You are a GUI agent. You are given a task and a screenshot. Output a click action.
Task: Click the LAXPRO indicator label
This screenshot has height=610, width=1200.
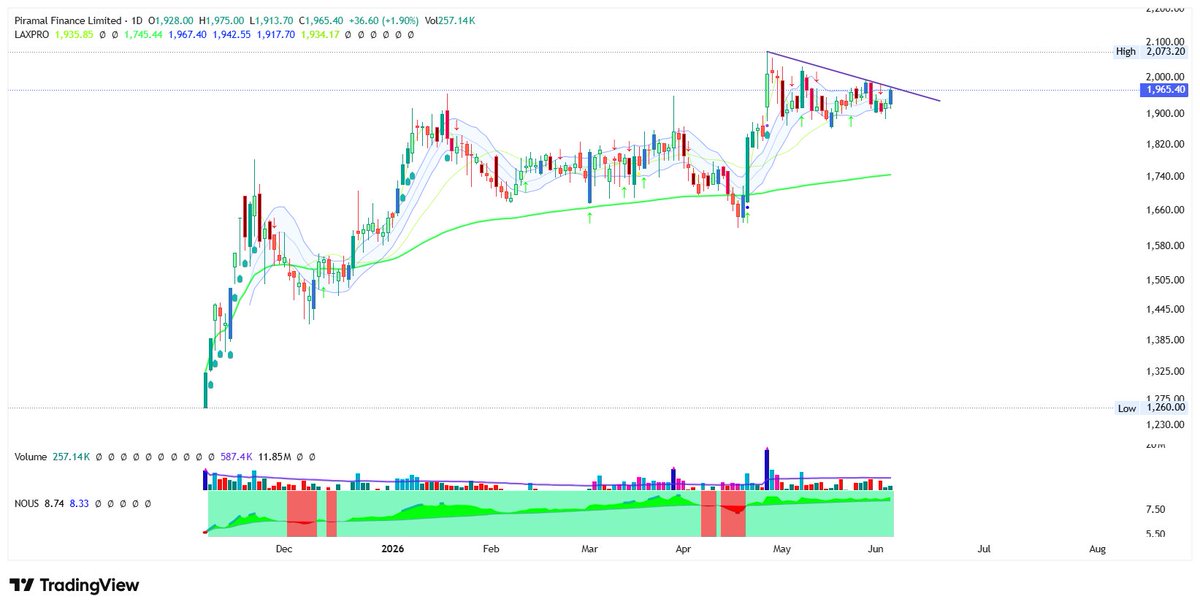point(33,34)
